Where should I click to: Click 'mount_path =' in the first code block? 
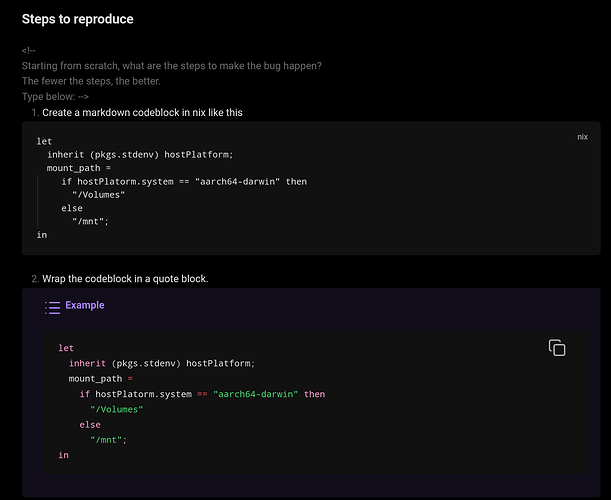(x=79, y=168)
